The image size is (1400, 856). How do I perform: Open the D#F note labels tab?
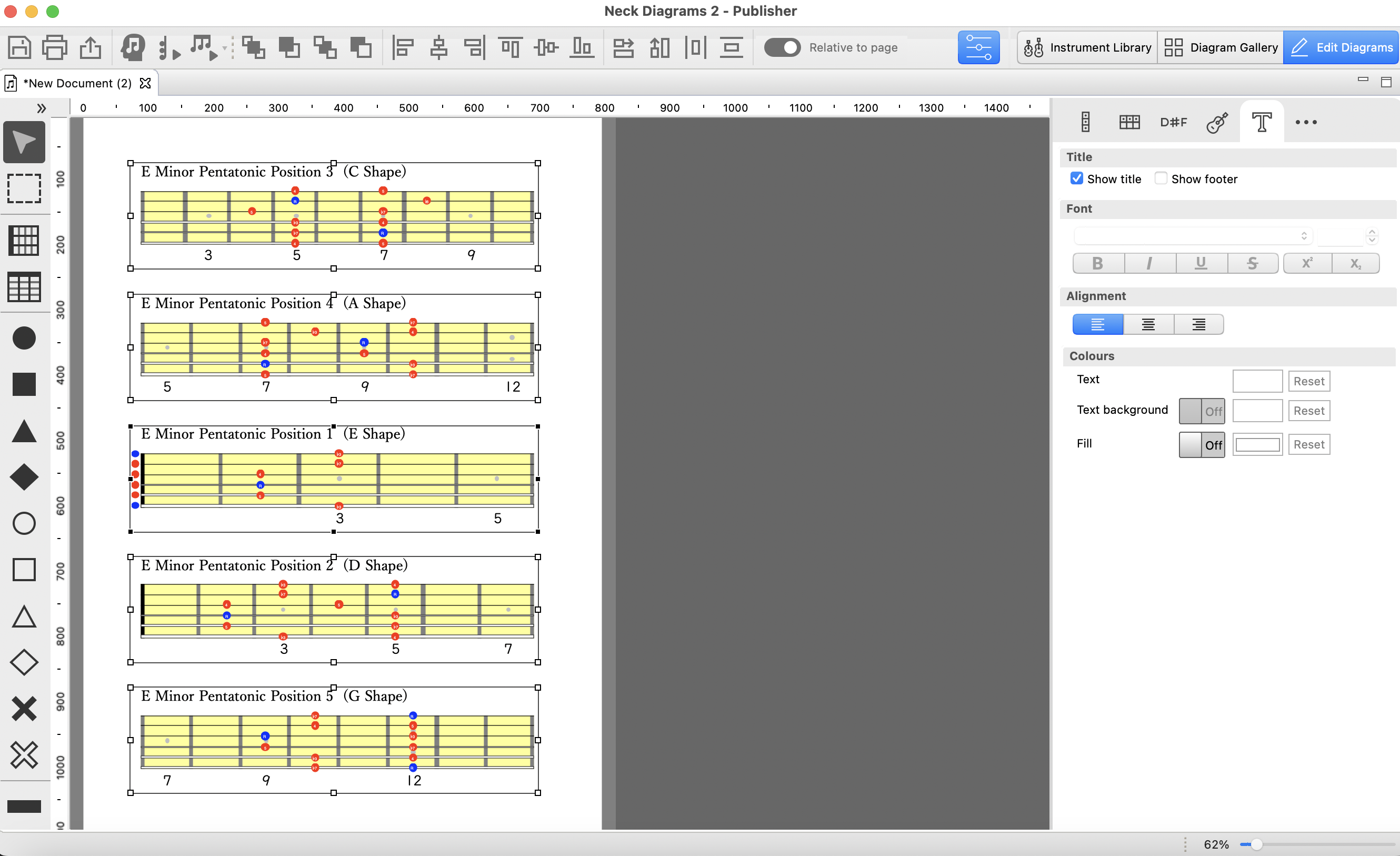coord(1173,122)
